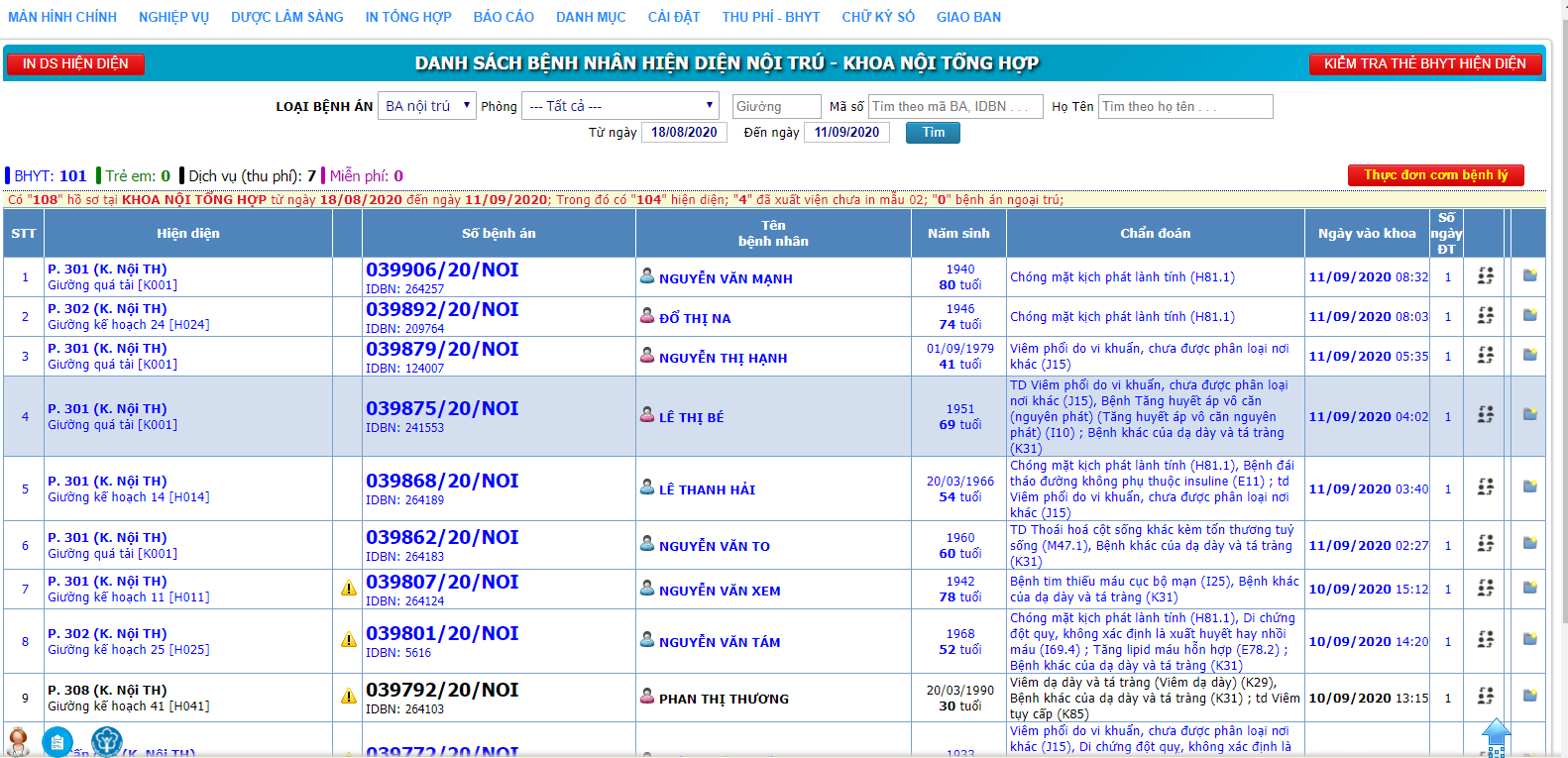Viewport: 1568px width, 758px height.
Task: Open the Loại bệnh án dropdown
Action: click(x=427, y=106)
